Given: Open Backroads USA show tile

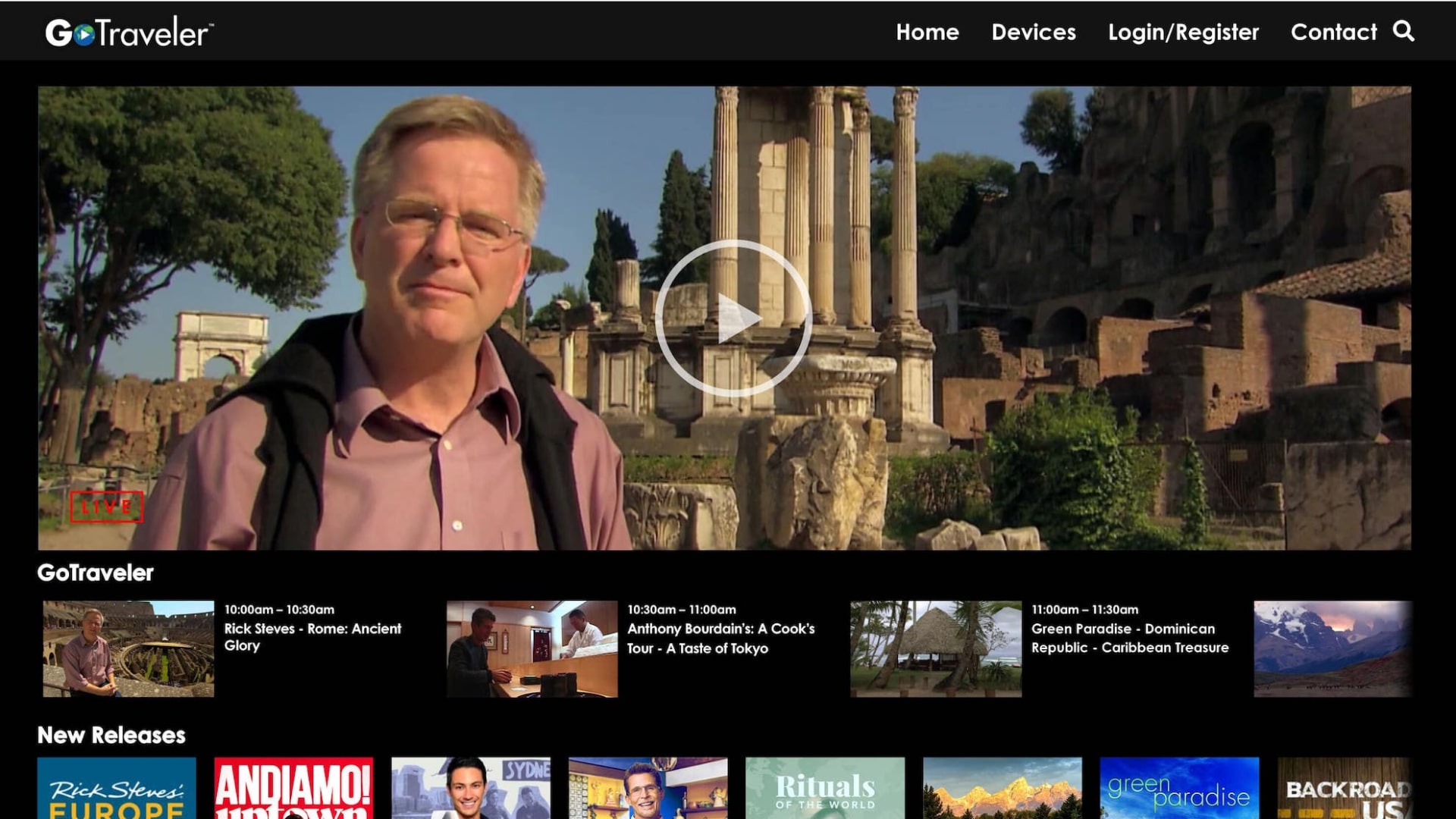Looking at the screenshot, I should 1344,789.
